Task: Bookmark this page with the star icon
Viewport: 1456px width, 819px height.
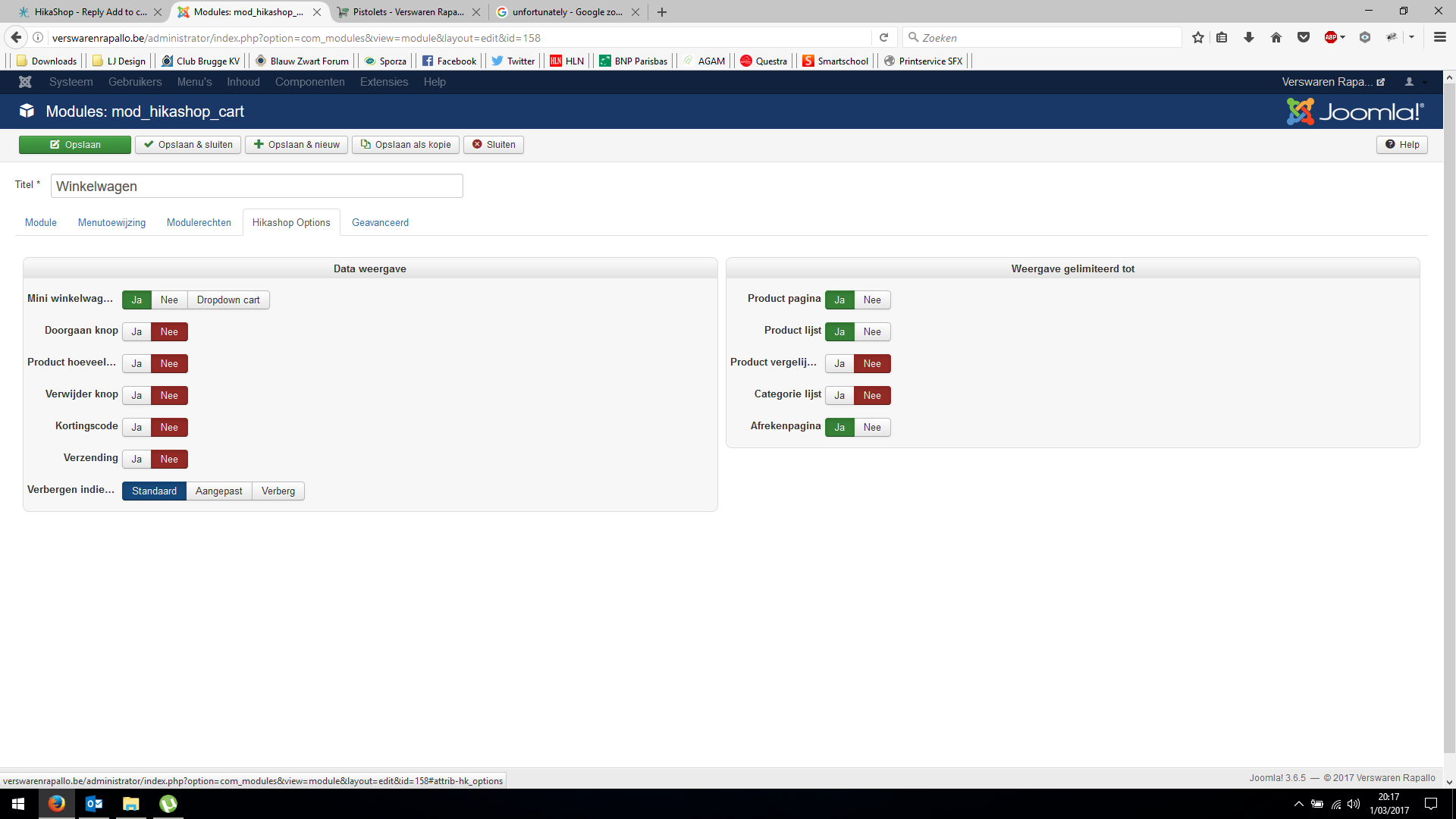Action: [1198, 37]
